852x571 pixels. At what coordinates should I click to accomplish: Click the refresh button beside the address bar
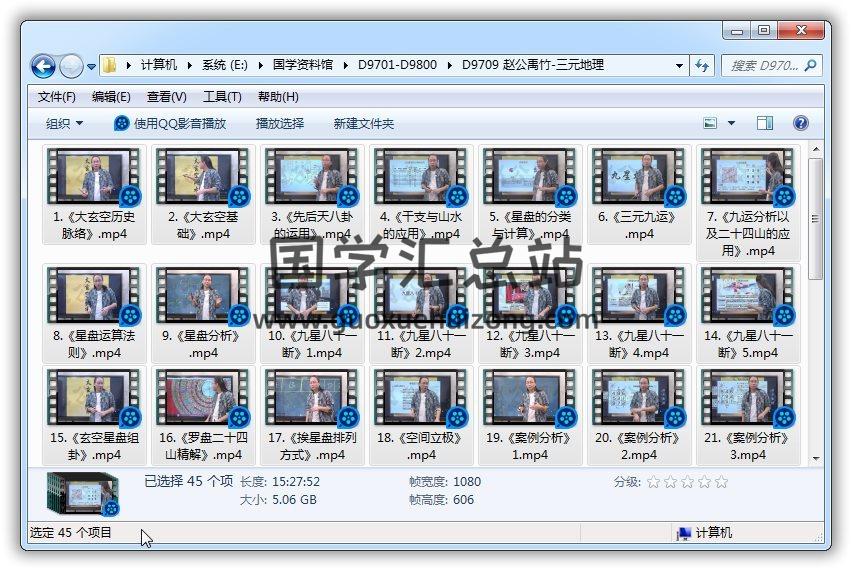[x=703, y=65]
